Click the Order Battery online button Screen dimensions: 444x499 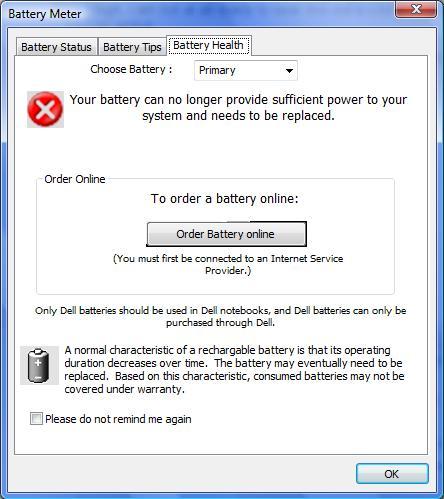tap(226, 234)
